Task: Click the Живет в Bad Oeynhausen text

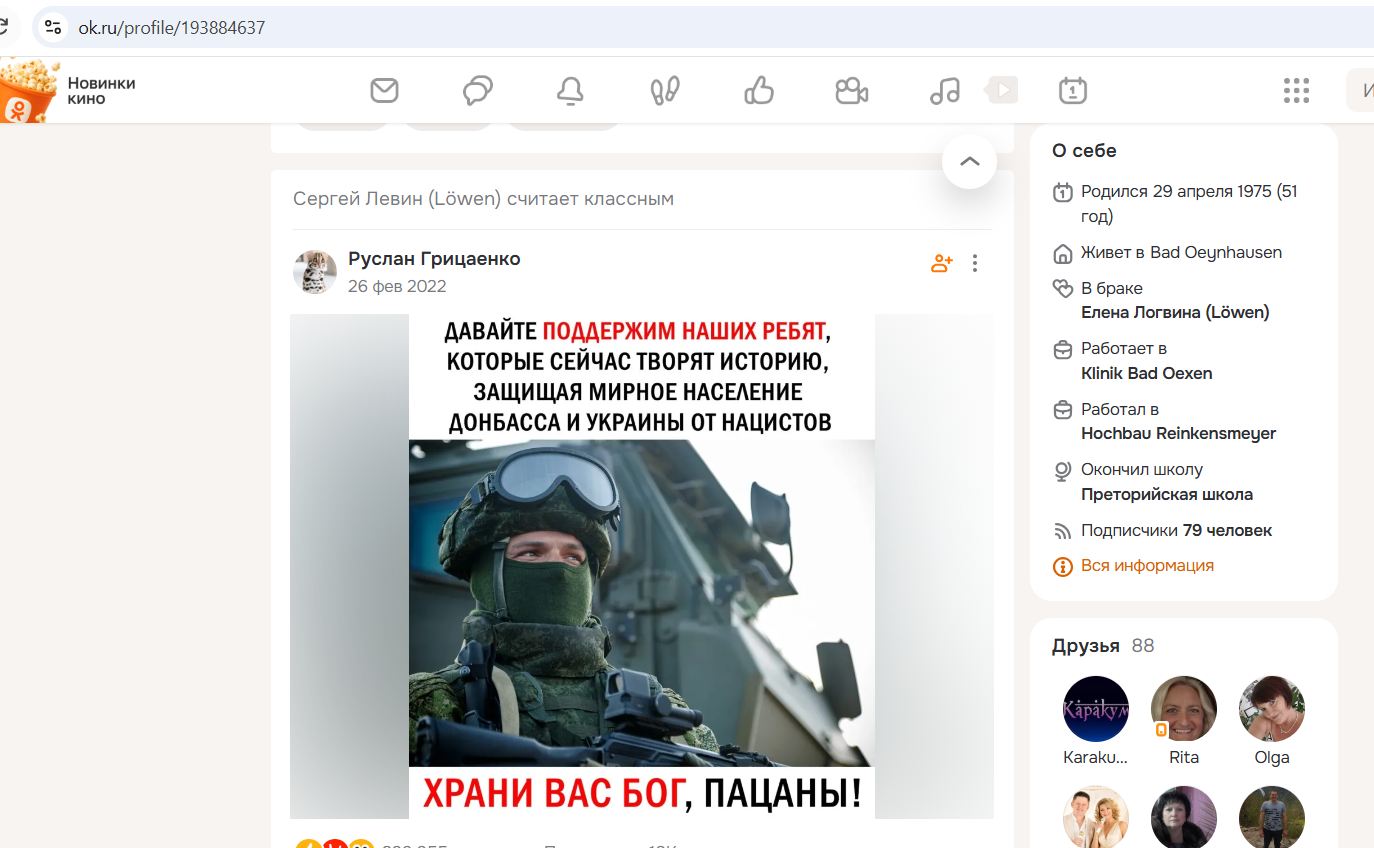Action: 1181,252
